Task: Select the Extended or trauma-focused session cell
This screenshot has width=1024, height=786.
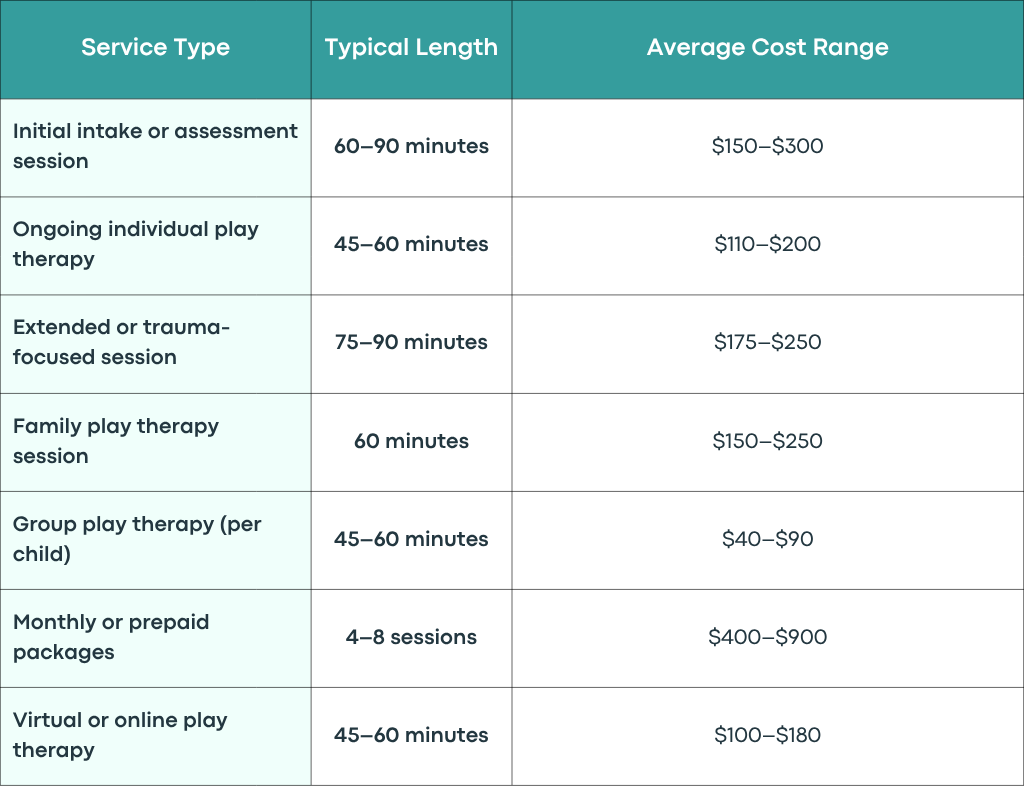Action: point(155,343)
